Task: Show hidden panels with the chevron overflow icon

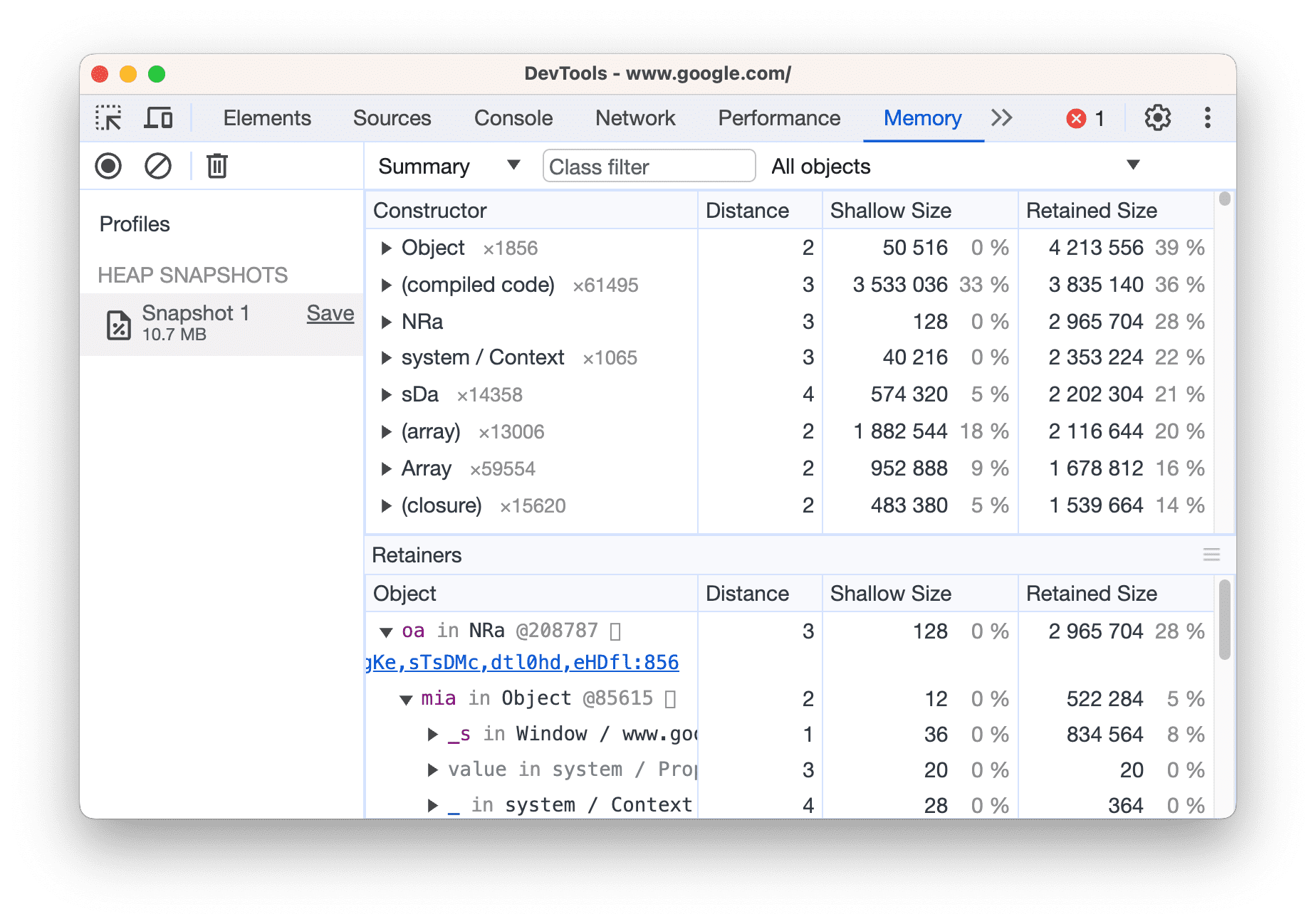Action: click(1001, 117)
